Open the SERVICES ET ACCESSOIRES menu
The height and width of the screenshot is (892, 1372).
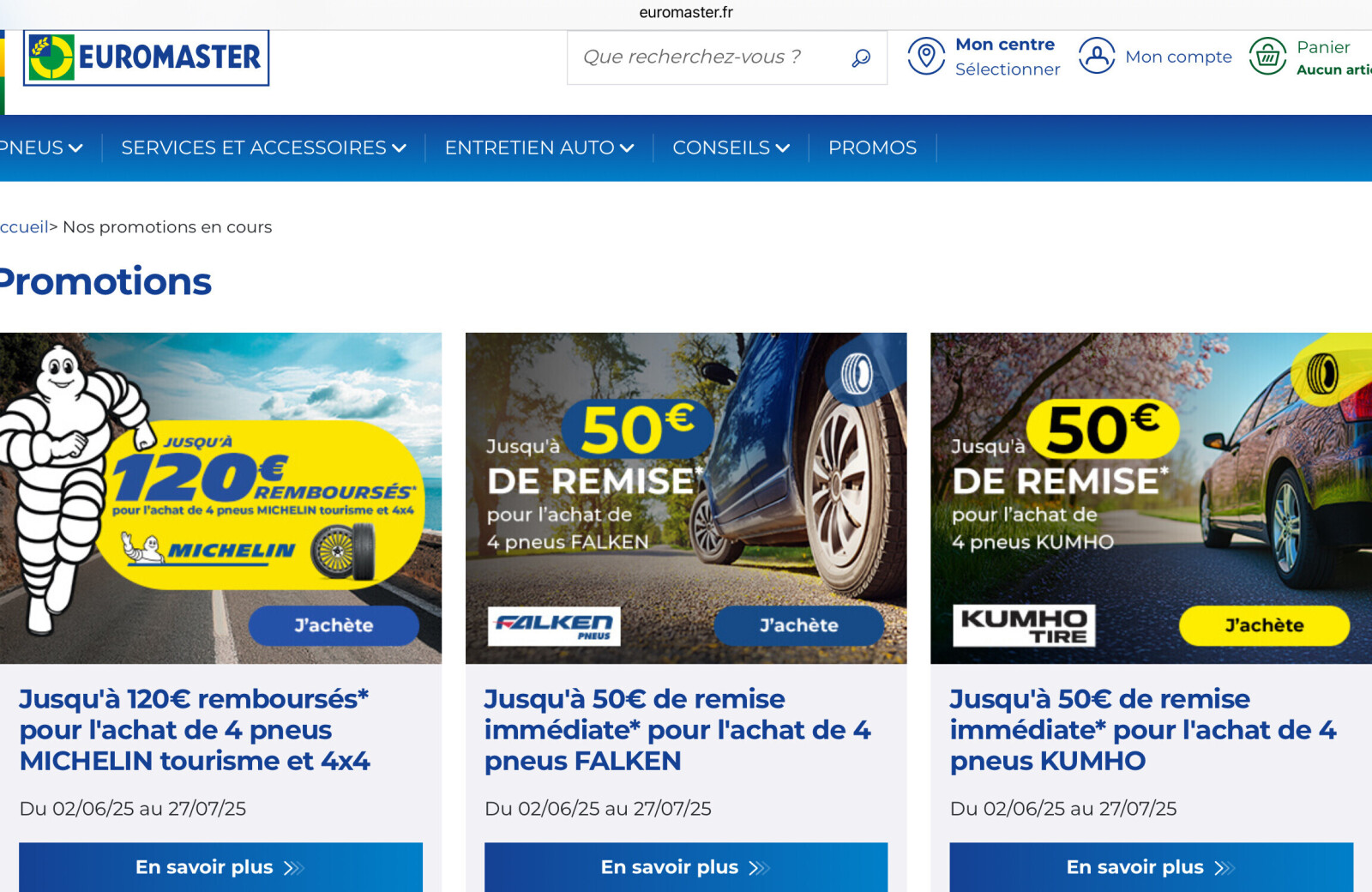click(263, 148)
